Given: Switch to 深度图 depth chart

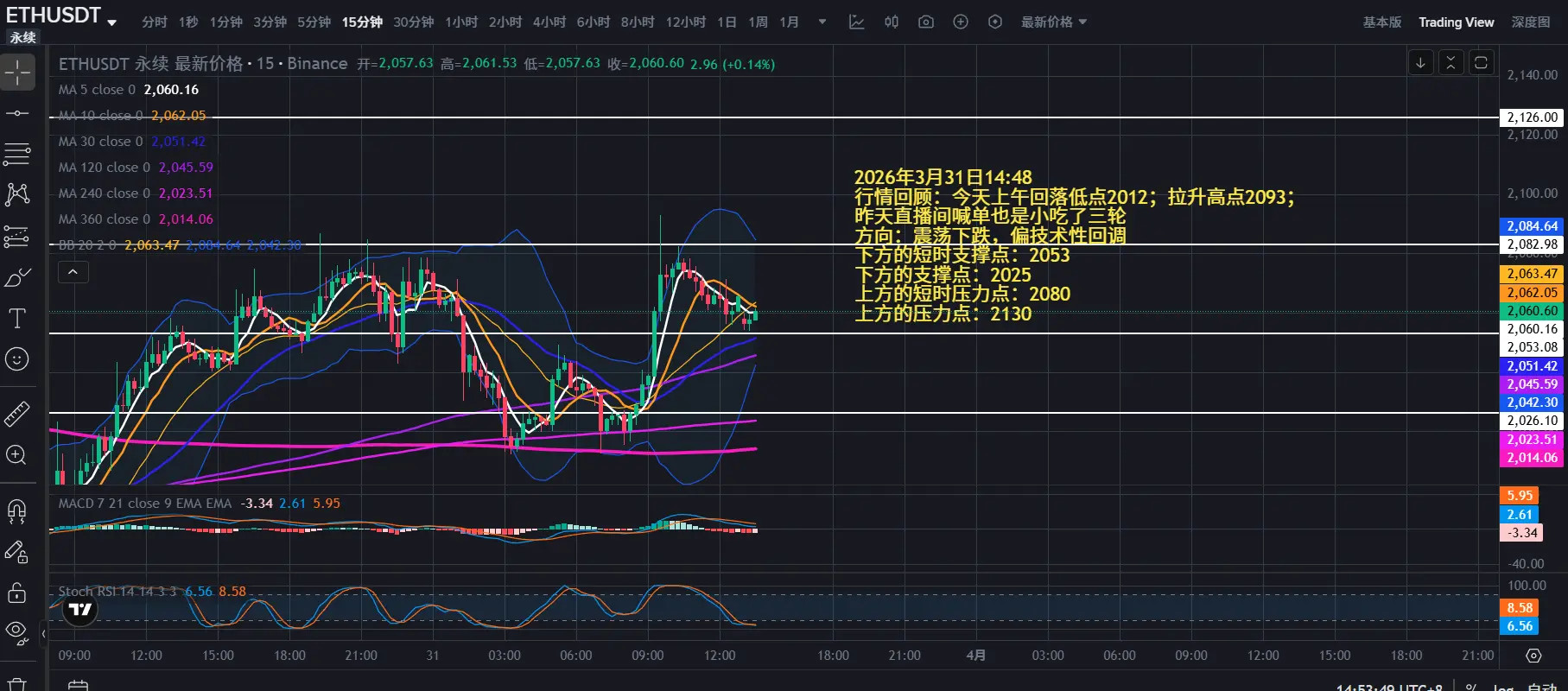Looking at the screenshot, I should click(1531, 22).
